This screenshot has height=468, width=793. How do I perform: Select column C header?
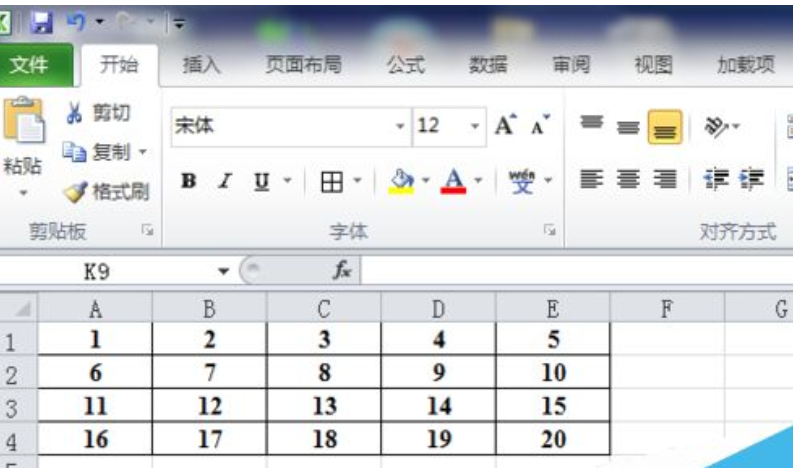pyautogui.click(x=324, y=308)
